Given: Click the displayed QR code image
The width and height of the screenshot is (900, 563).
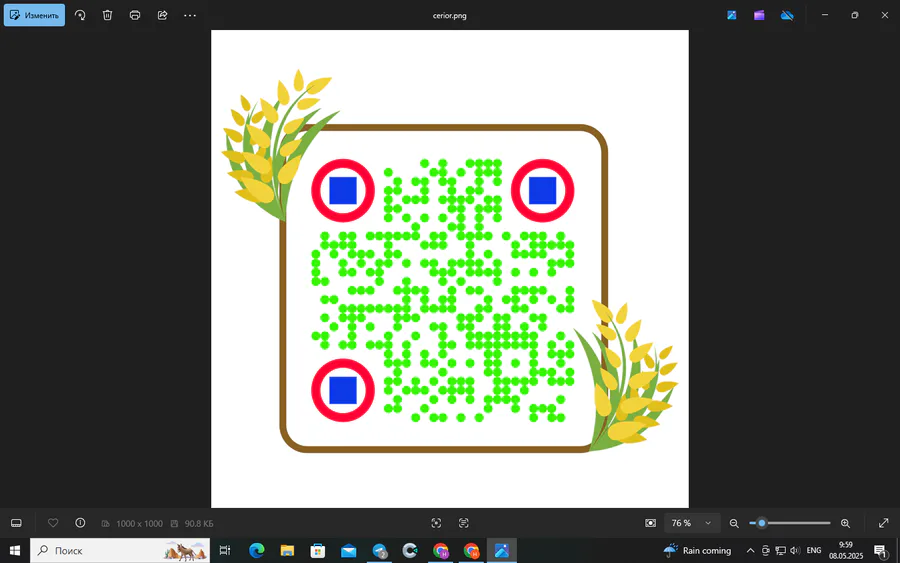Looking at the screenshot, I should tap(450, 269).
